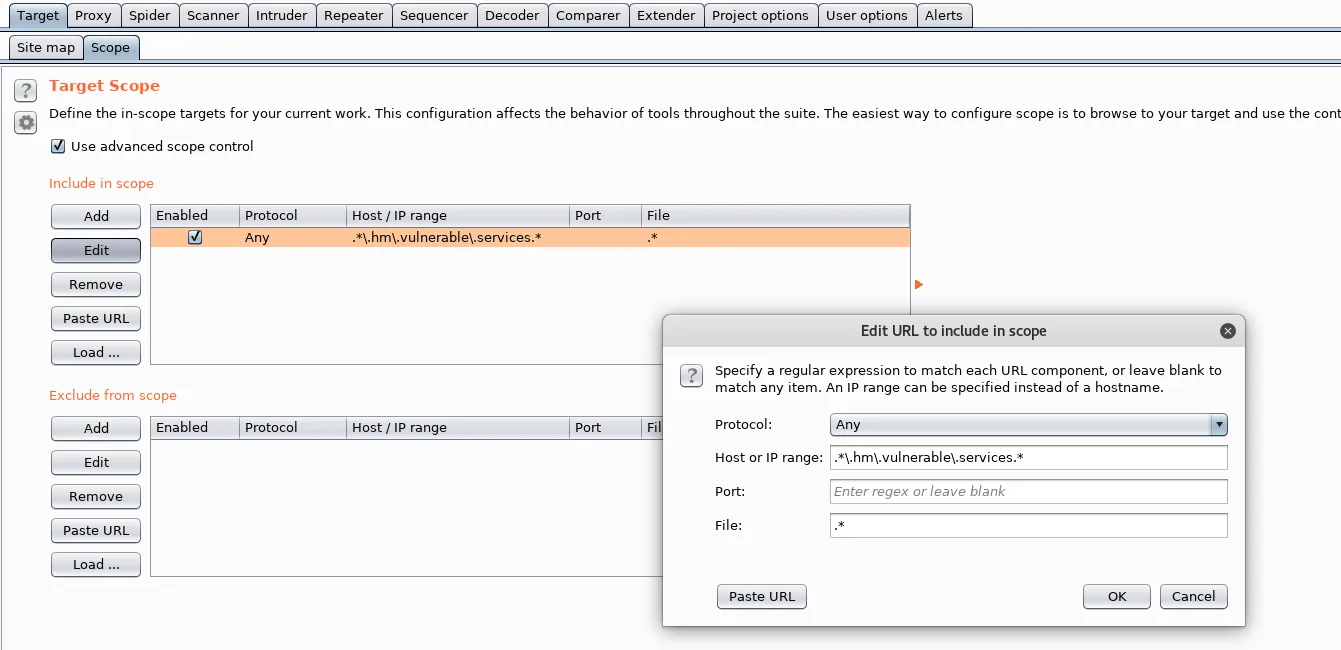Open the Extender tab

pyautogui.click(x=666, y=15)
